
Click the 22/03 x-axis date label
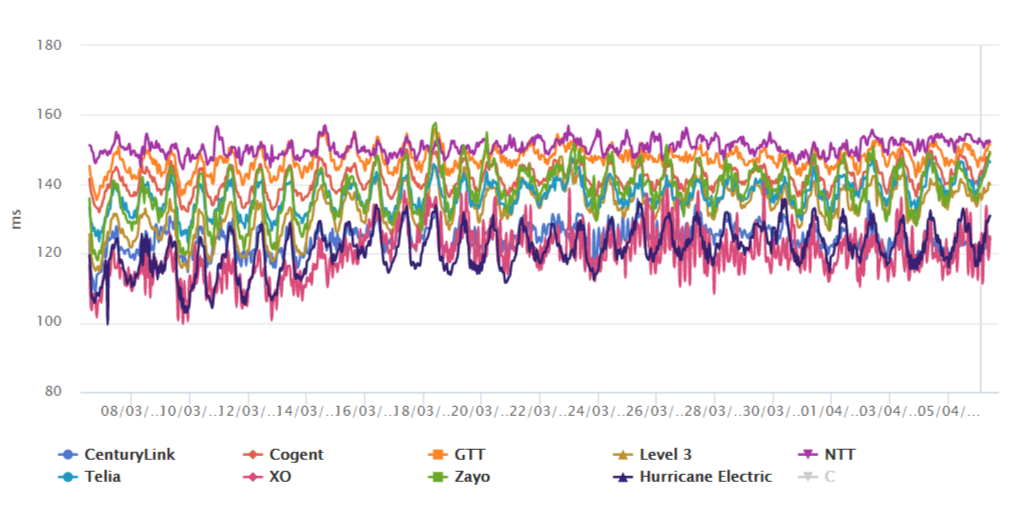538,411
